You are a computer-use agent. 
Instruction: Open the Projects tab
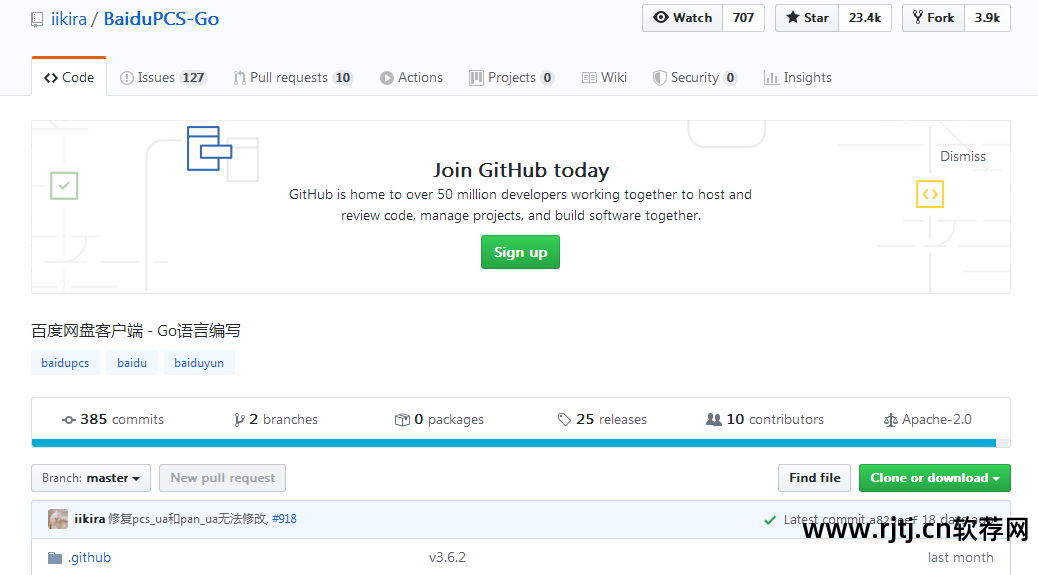[511, 77]
